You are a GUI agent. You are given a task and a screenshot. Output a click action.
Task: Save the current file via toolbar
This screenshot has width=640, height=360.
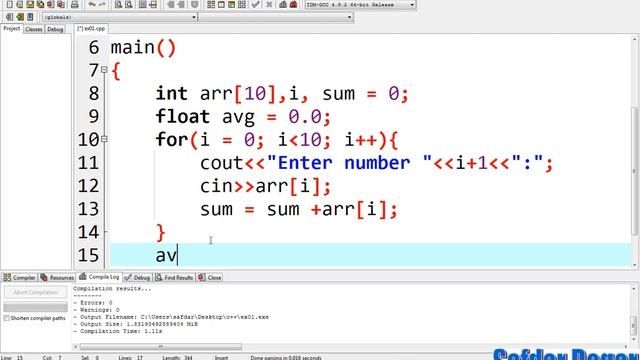pos(30,4)
